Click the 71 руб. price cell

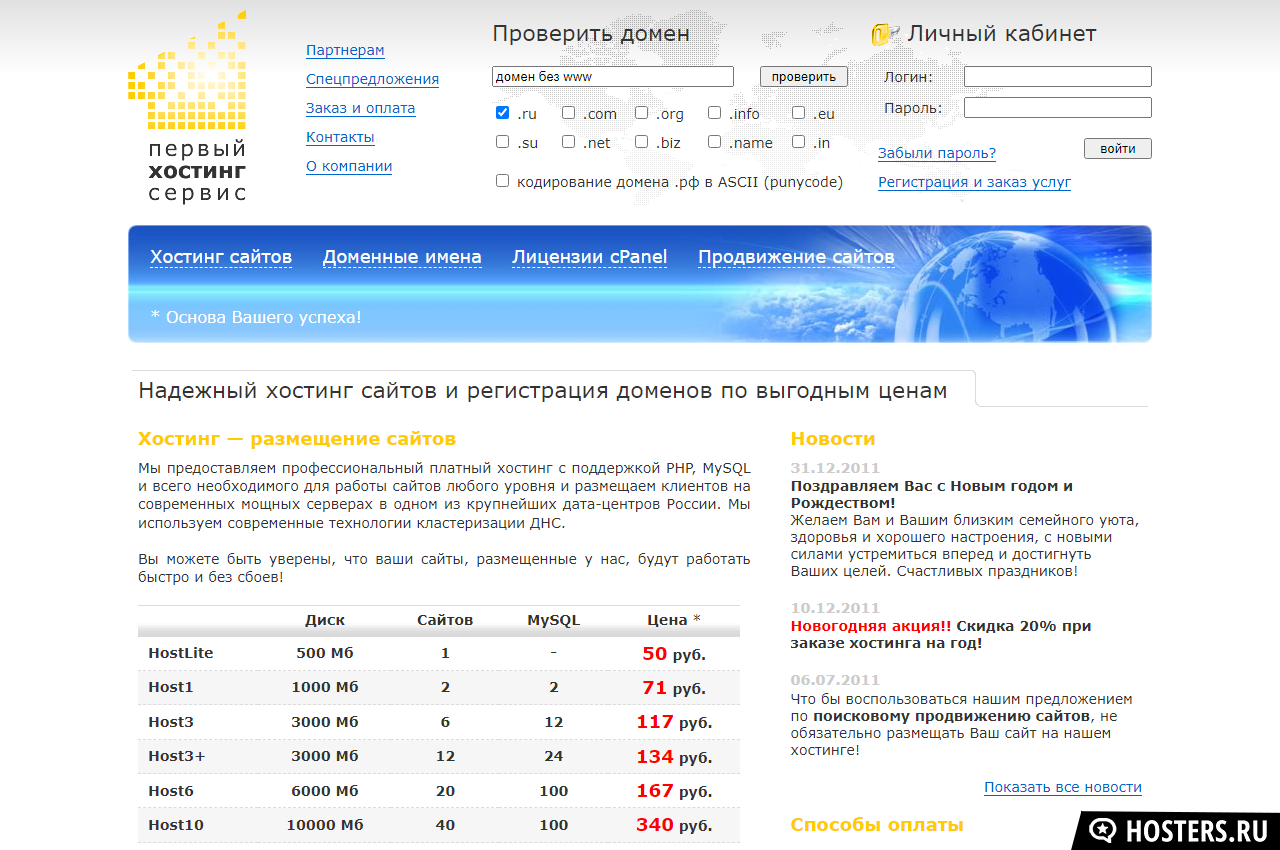pyautogui.click(x=674, y=688)
